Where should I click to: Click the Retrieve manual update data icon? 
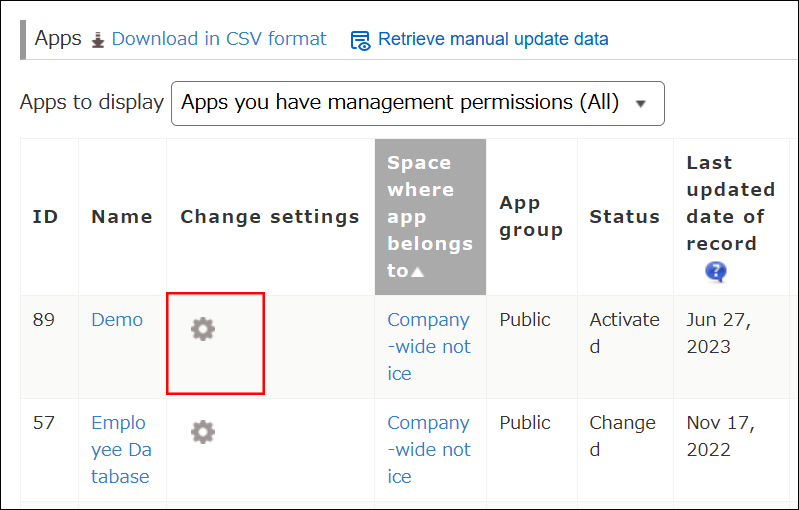(x=360, y=40)
